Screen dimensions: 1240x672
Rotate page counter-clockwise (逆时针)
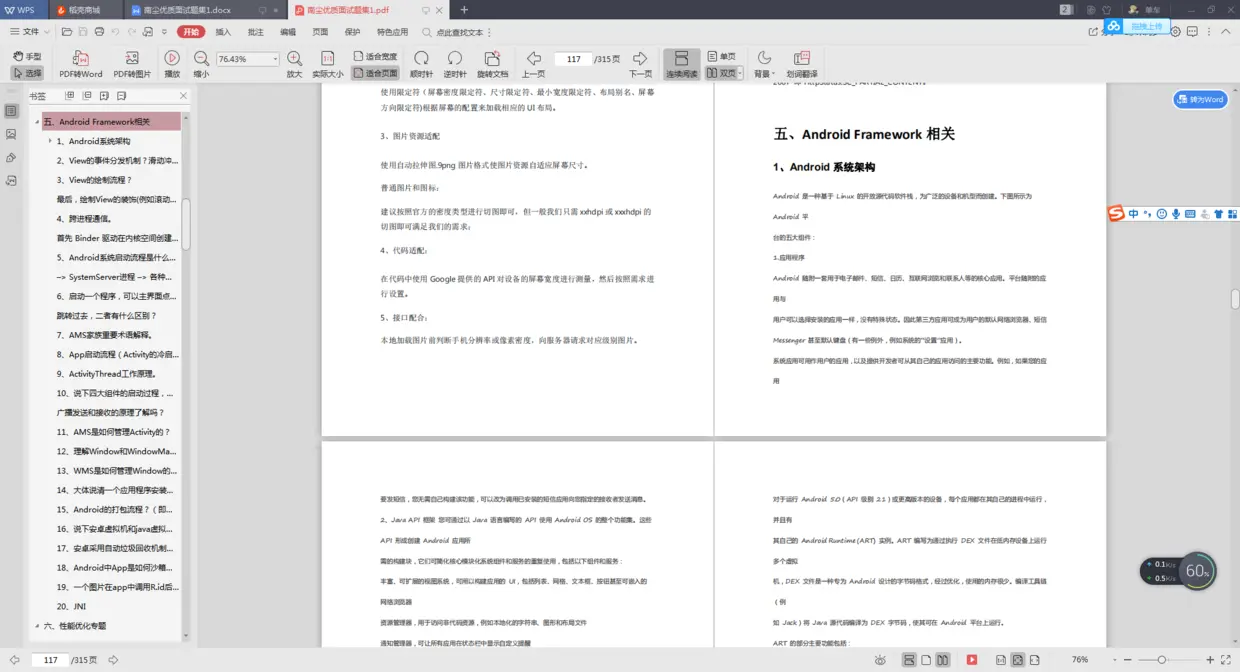[x=455, y=64]
